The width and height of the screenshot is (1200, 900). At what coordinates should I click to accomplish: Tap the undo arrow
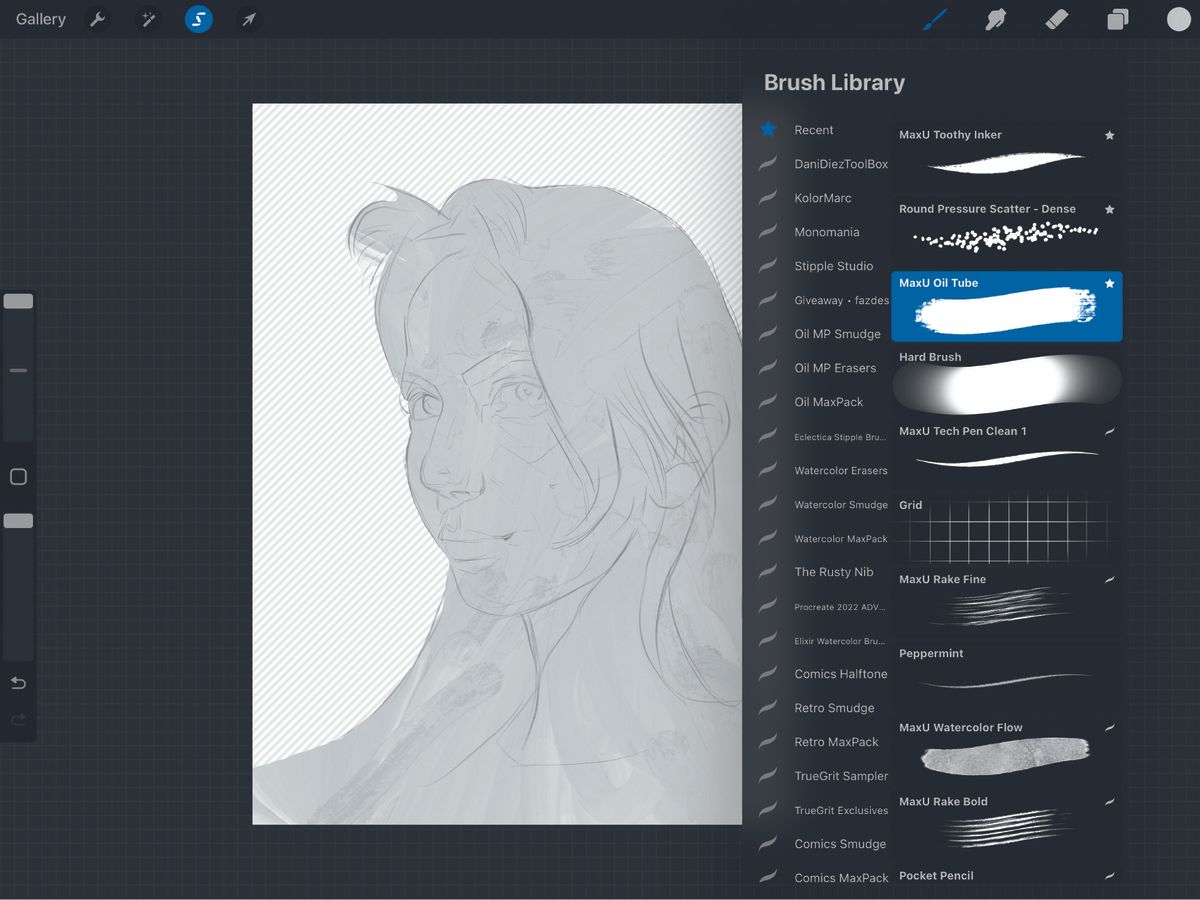click(18, 683)
